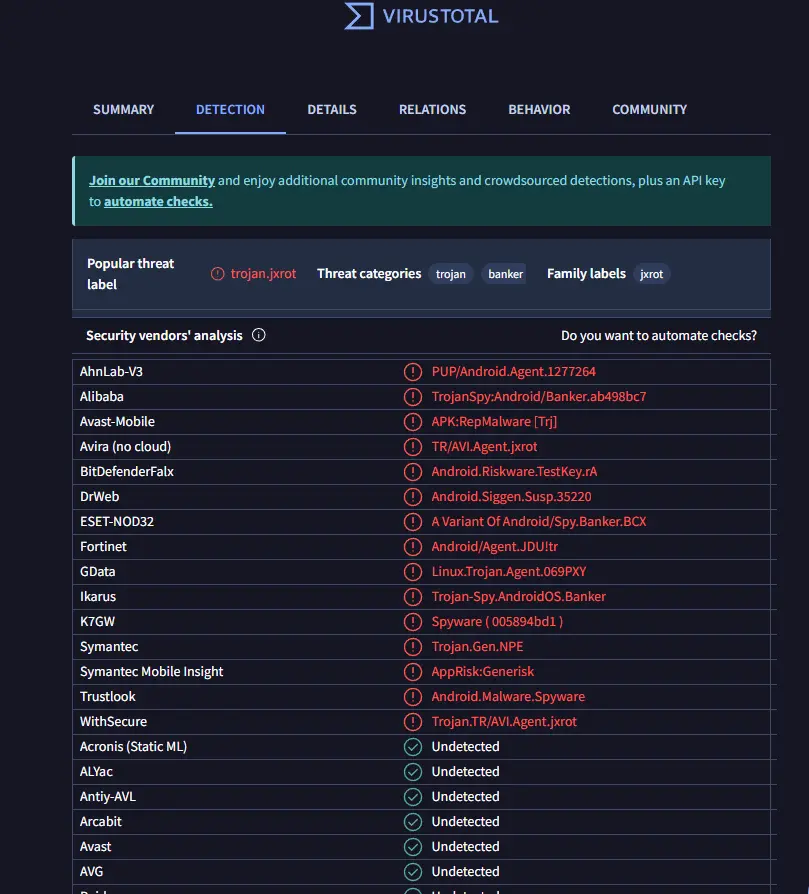Click the AhnLab-V3 vendor name
The image size is (809, 894).
[111, 372]
